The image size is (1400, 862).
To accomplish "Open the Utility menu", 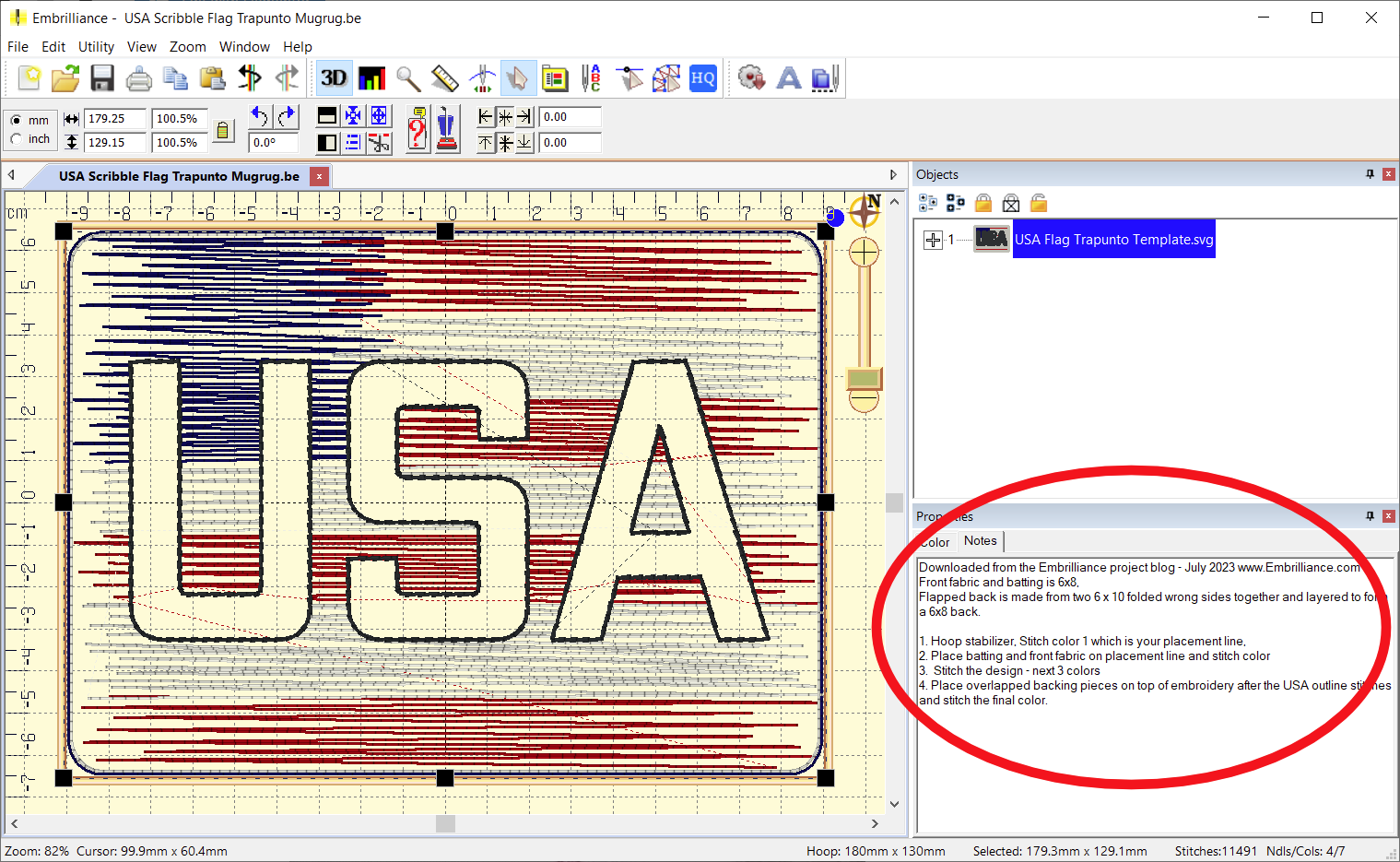I will (96, 47).
